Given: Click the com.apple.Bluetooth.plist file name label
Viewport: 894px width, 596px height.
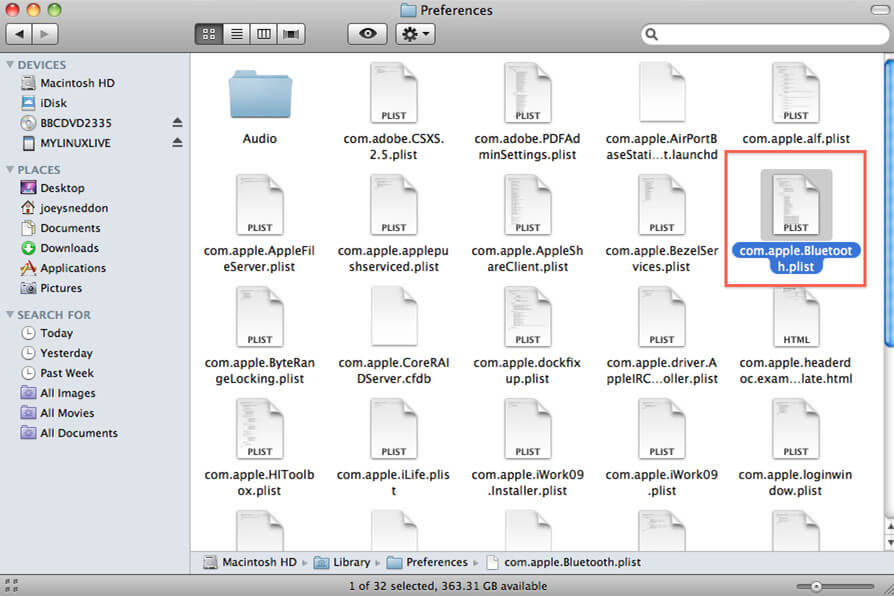Looking at the screenshot, I should 796,258.
